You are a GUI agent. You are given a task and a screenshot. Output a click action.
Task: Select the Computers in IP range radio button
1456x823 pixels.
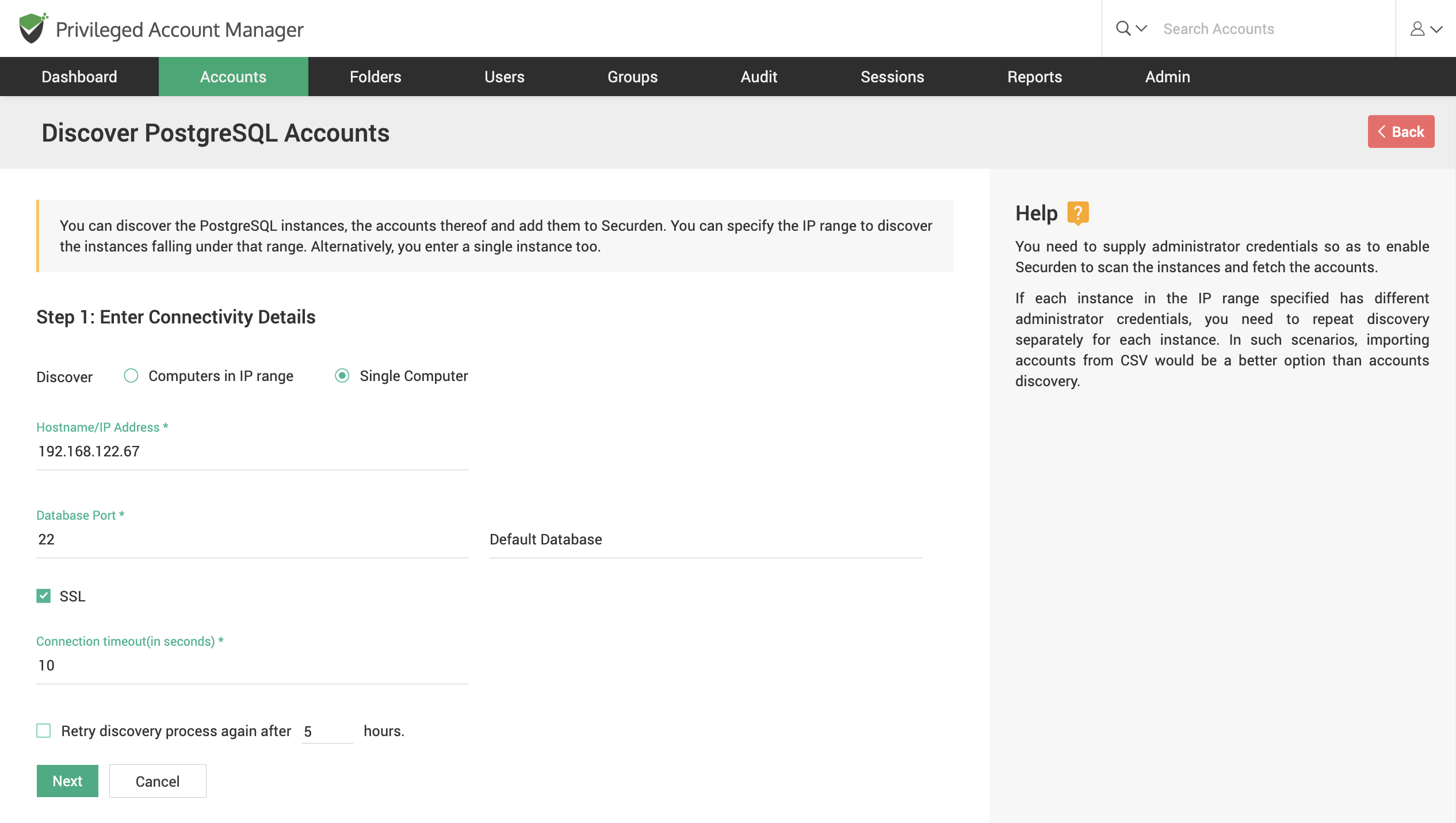click(130, 375)
